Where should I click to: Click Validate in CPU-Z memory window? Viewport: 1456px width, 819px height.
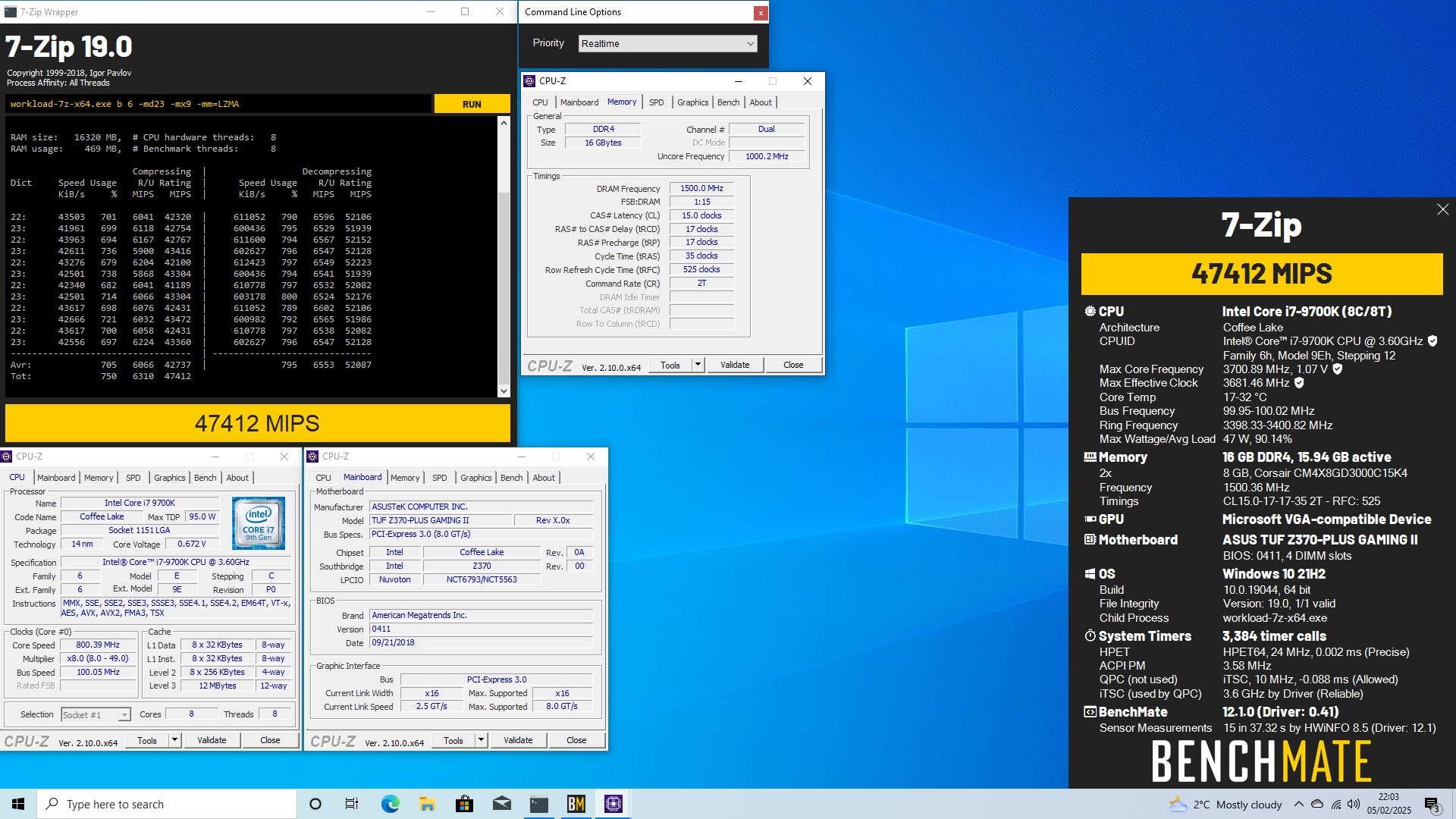pos(735,365)
